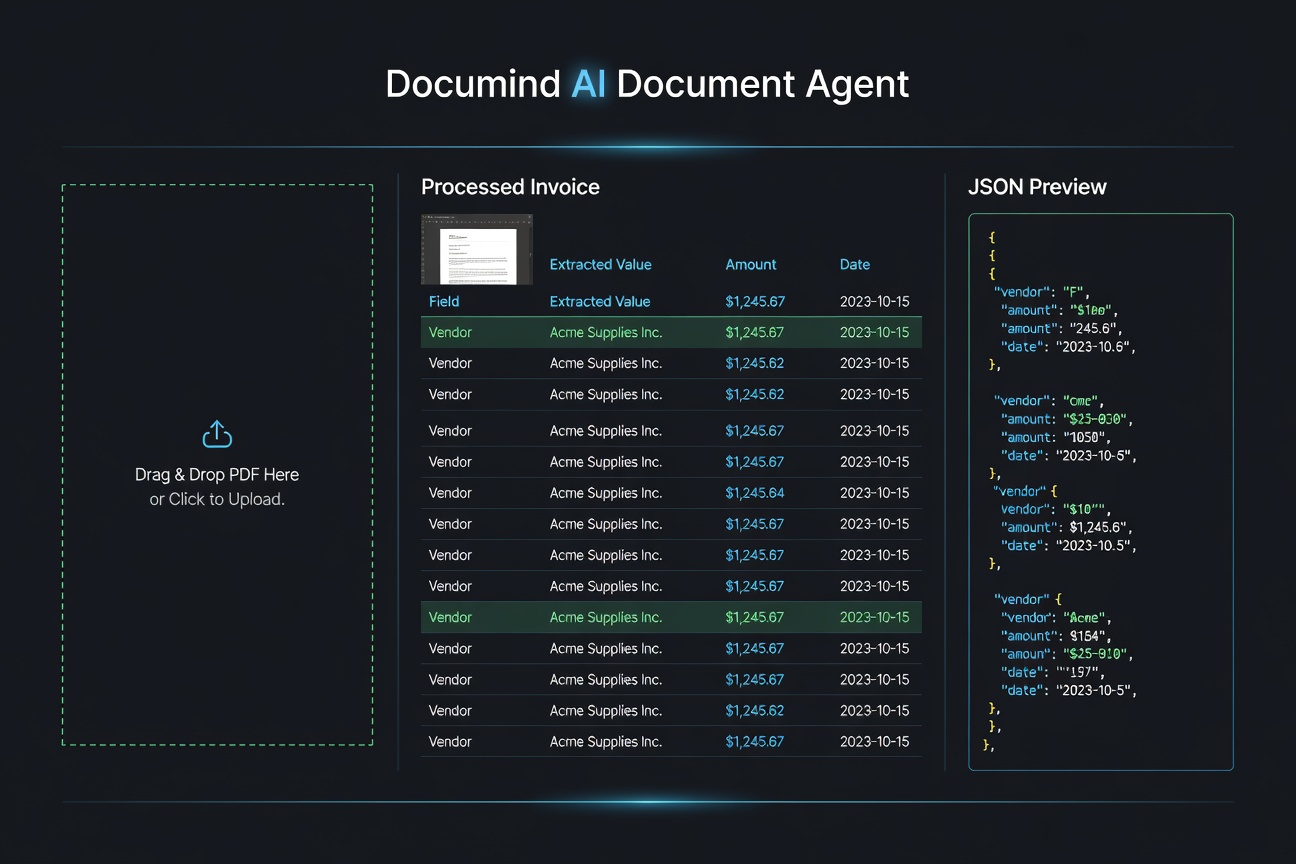Click the 'JSON Preview' heading
This screenshot has width=1296, height=864.
pos(1037,187)
